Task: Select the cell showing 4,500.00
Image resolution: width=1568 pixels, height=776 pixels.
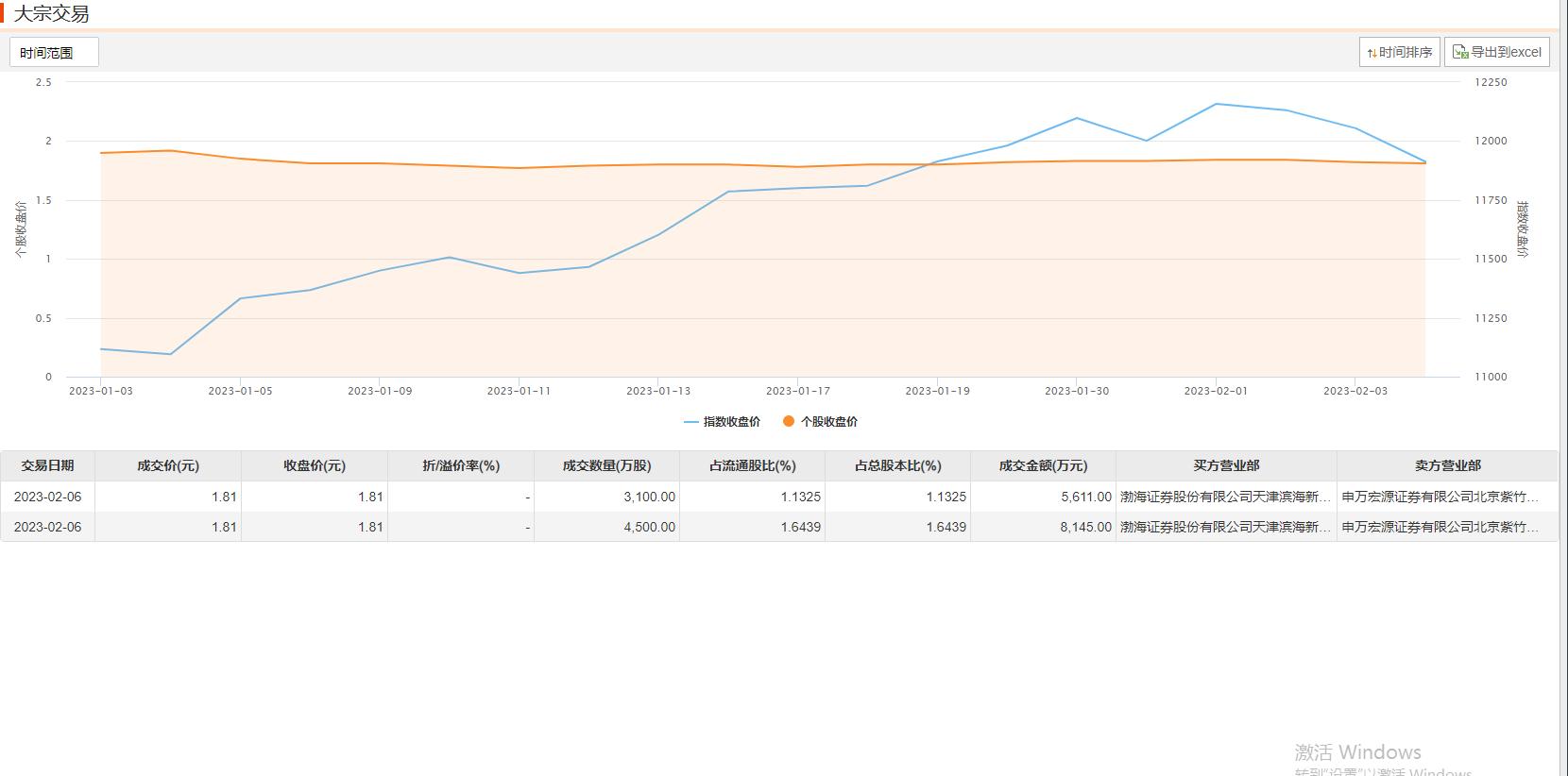Action: click(606, 527)
